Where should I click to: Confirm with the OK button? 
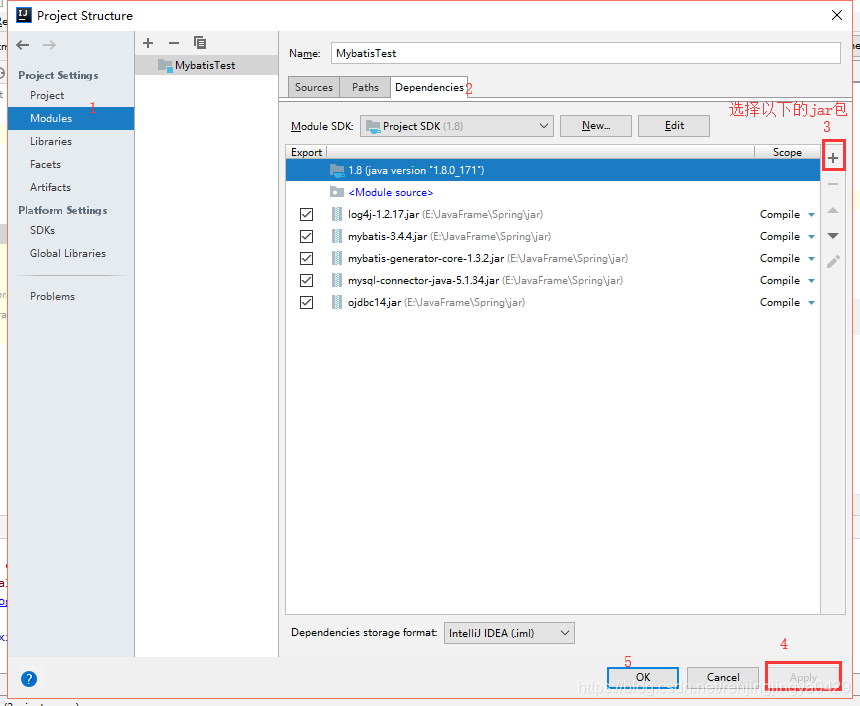[x=643, y=677]
